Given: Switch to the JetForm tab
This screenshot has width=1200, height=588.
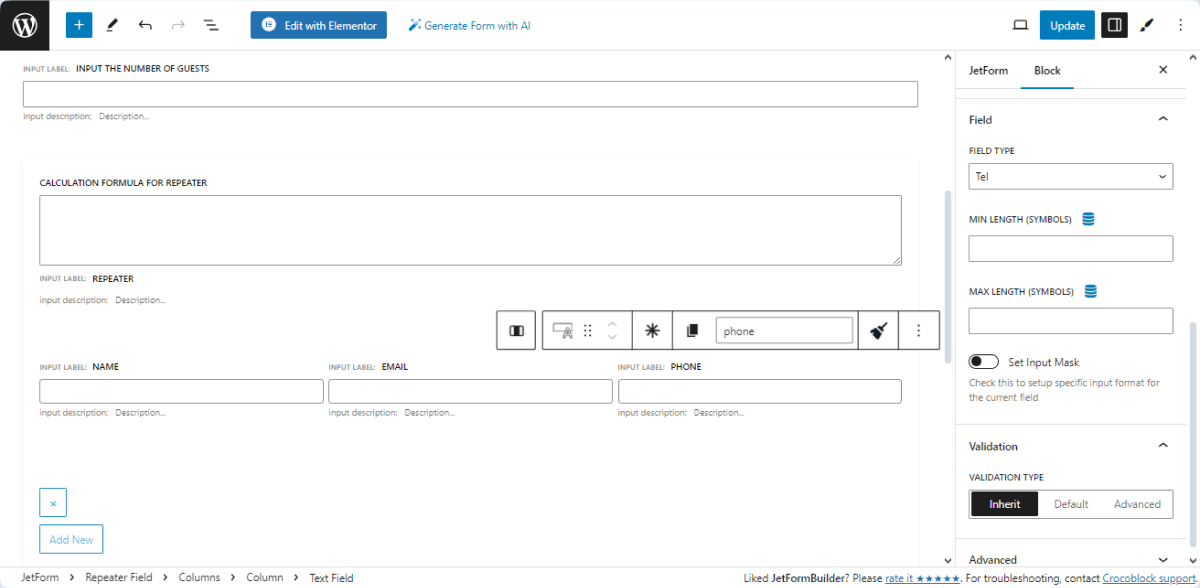Looking at the screenshot, I should pyautogui.click(x=988, y=70).
